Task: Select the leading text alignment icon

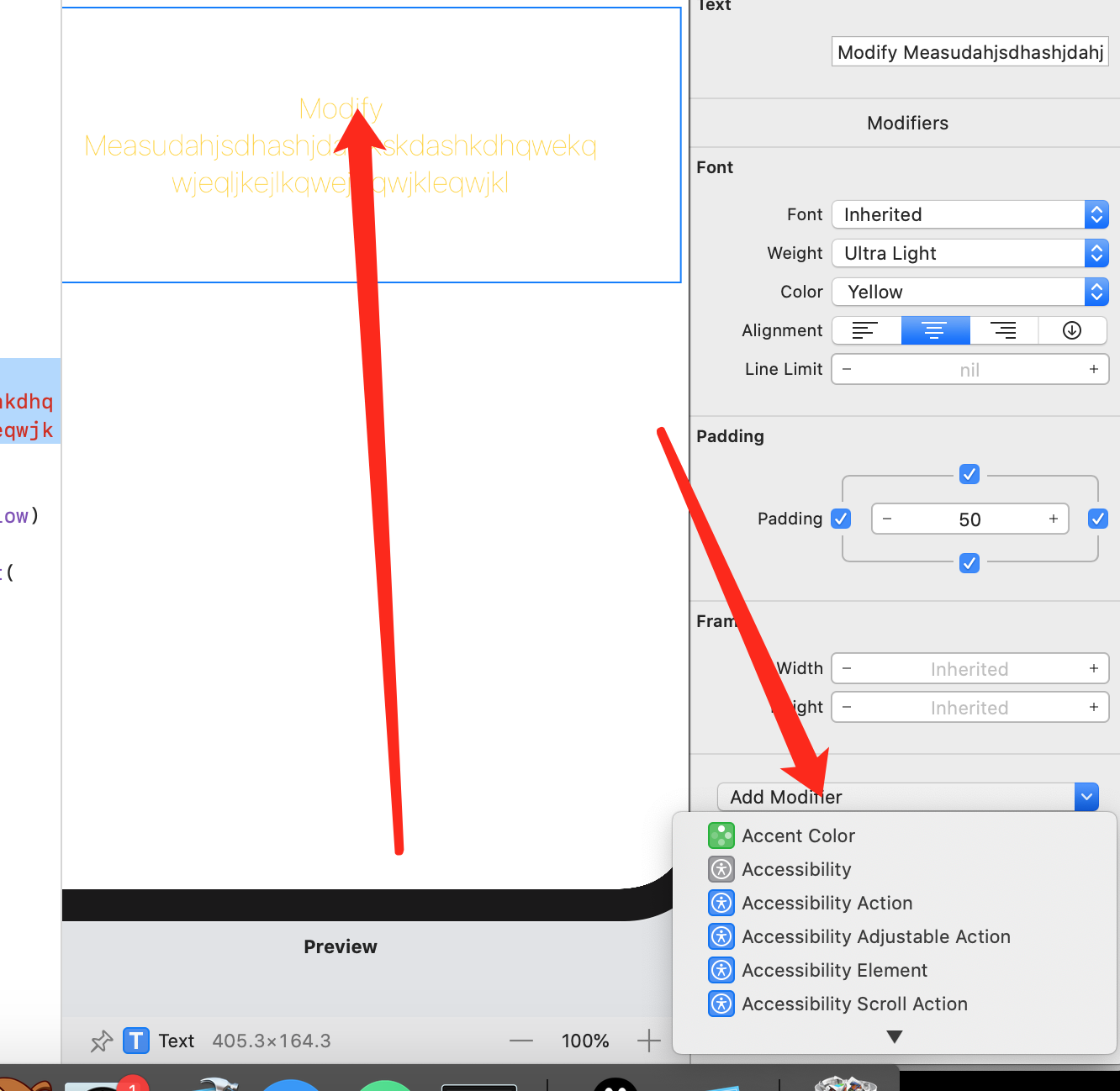Action: 866,330
